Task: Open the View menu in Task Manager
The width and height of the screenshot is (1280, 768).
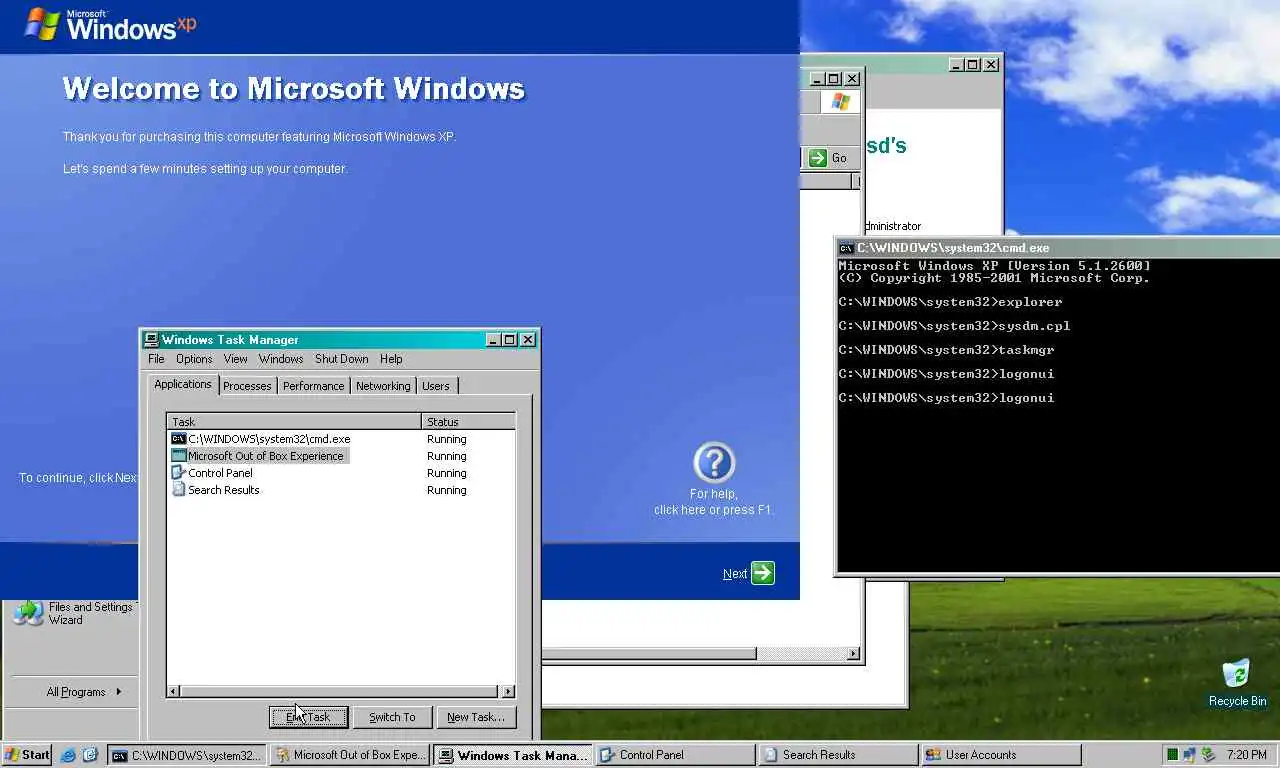Action: pyautogui.click(x=235, y=359)
